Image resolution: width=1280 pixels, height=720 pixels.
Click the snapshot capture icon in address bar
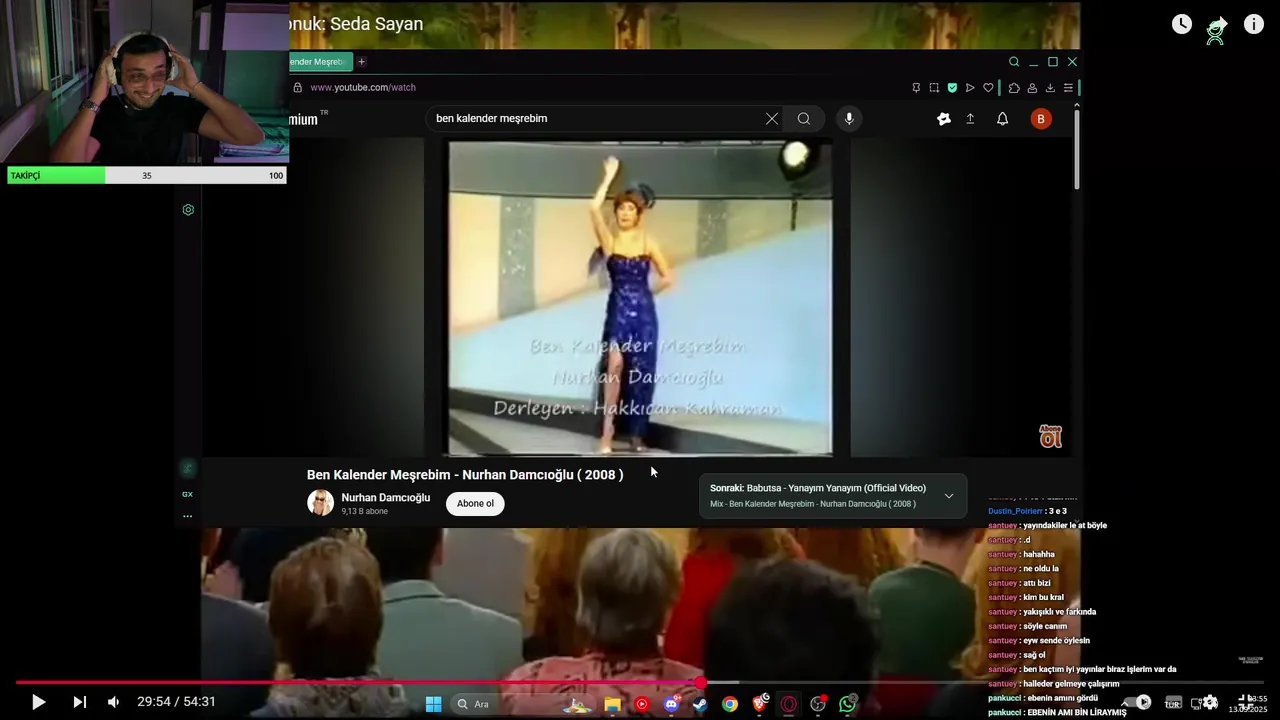(934, 88)
